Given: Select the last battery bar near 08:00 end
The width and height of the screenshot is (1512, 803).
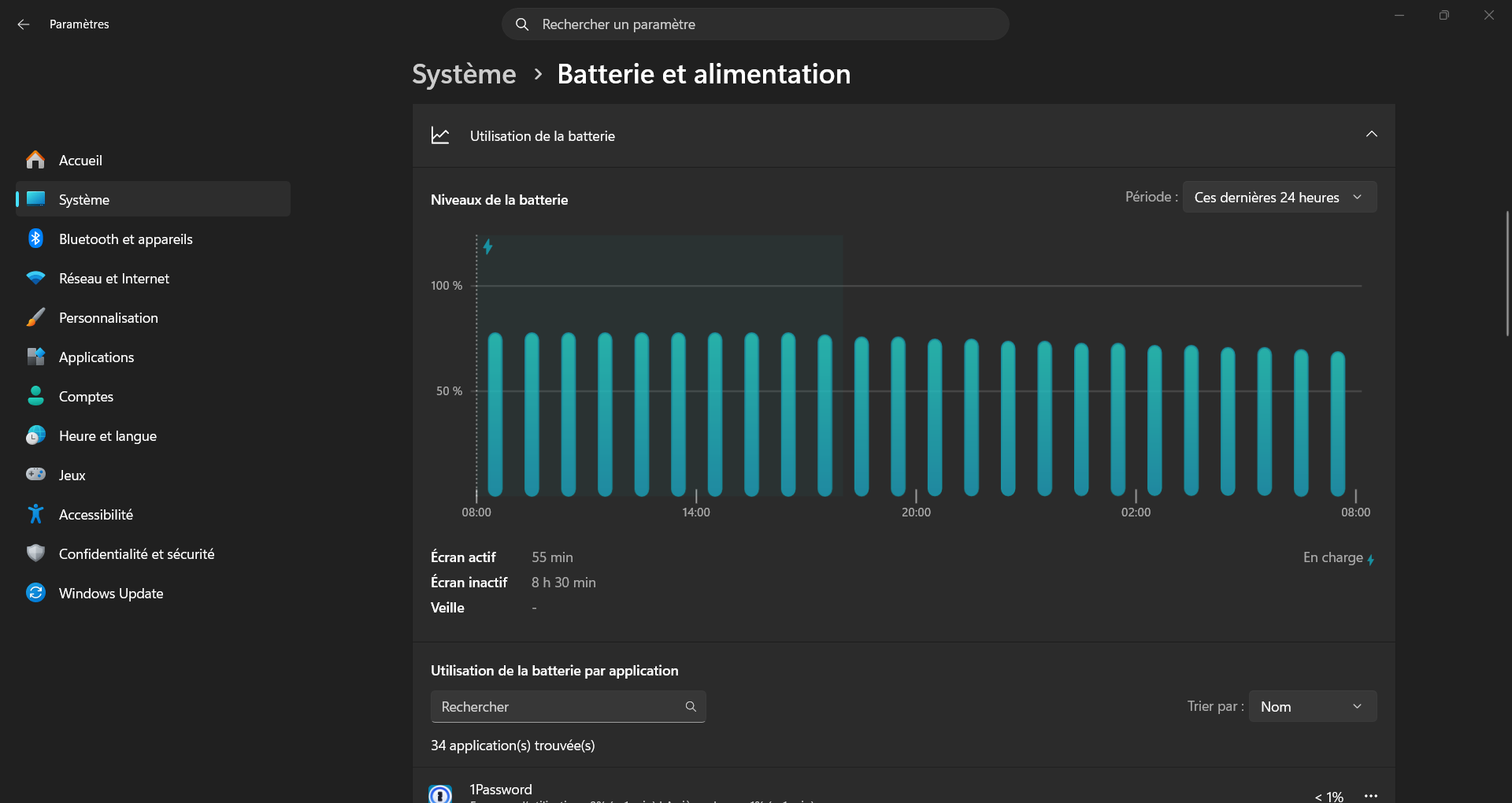Looking at the screenshot, I should click(x=1338, y=424).
